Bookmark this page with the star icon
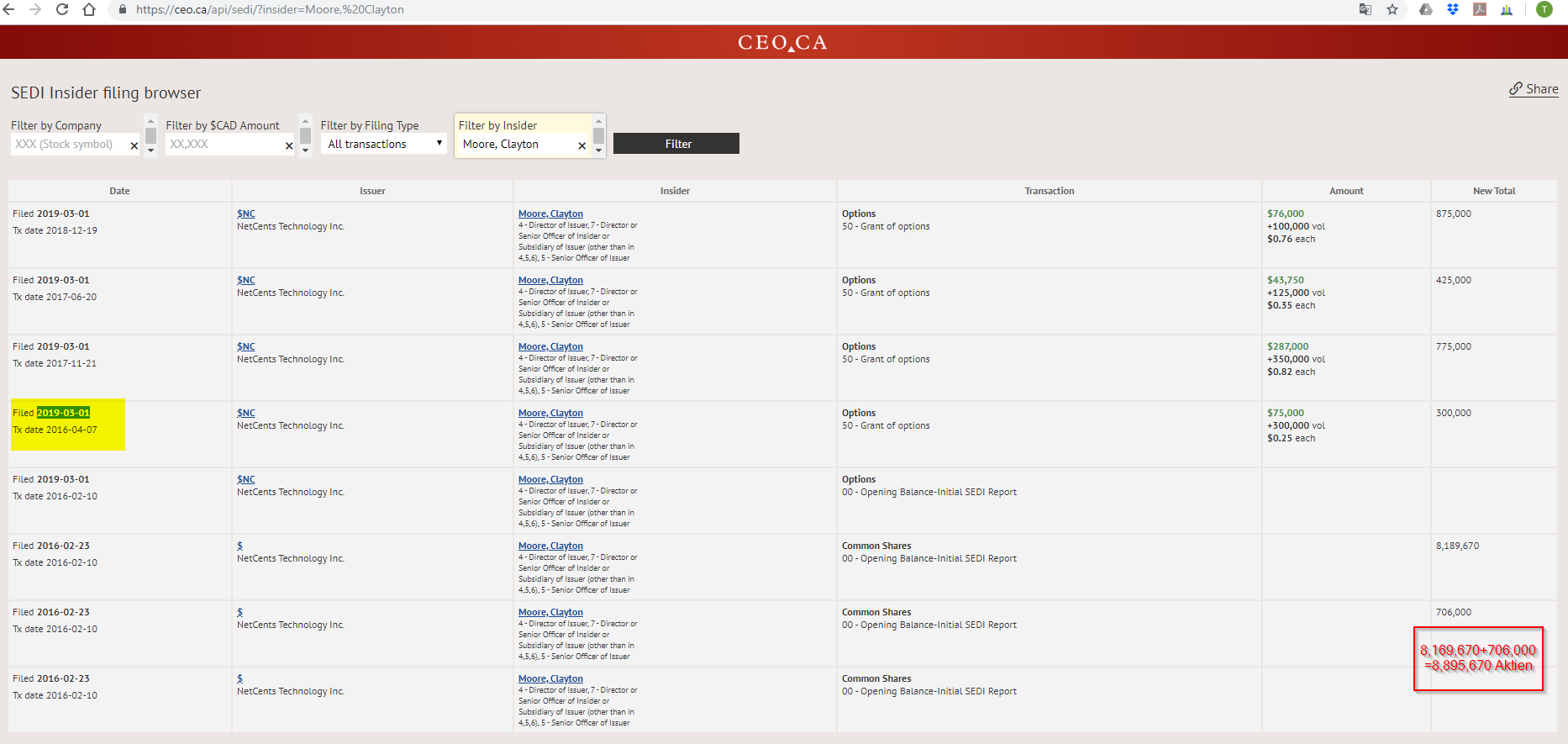The image size is (1568, 744). point(1392,9)
